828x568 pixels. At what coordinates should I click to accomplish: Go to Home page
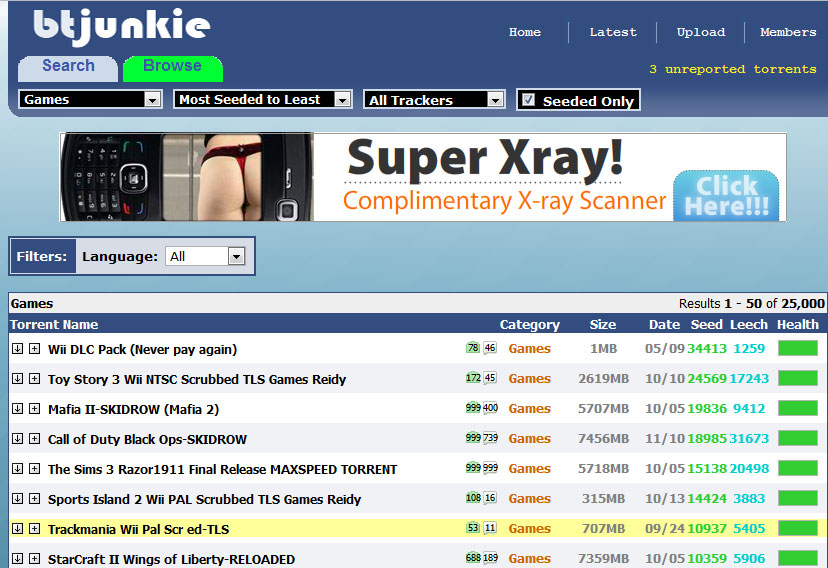point(525,32)
